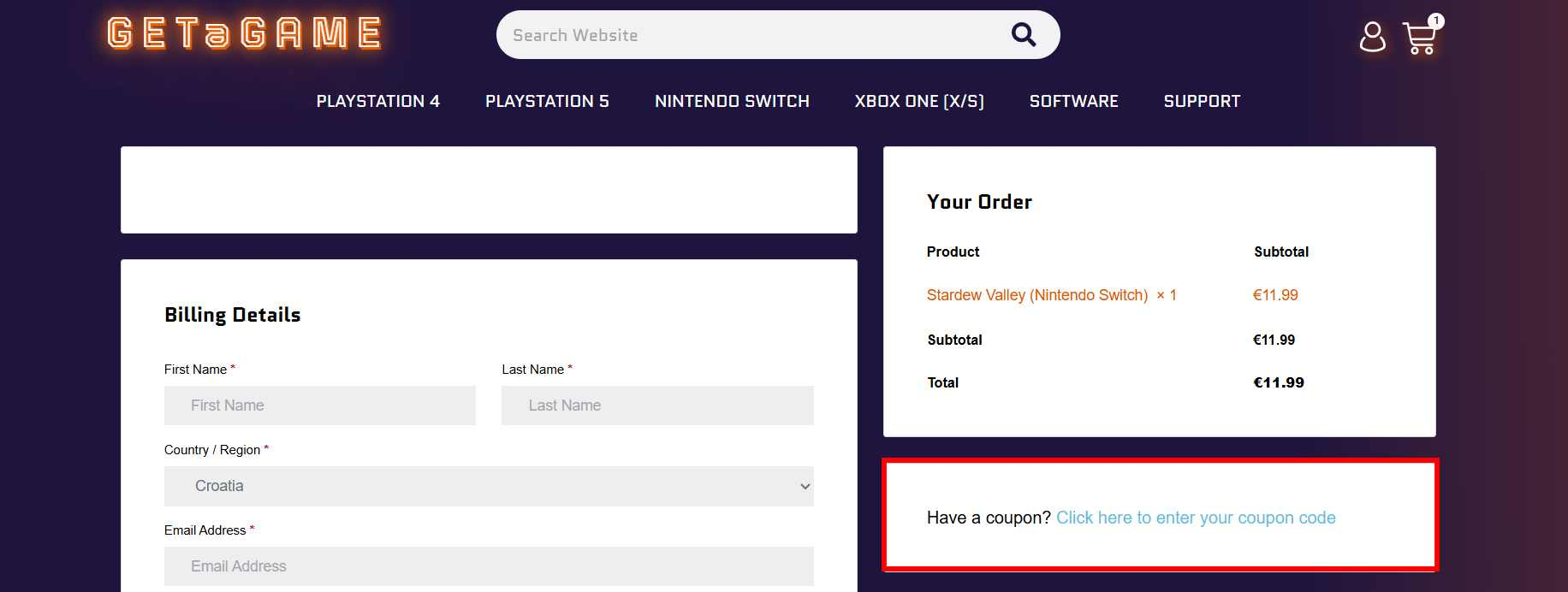Click into the Last Name field

[657, 406]
